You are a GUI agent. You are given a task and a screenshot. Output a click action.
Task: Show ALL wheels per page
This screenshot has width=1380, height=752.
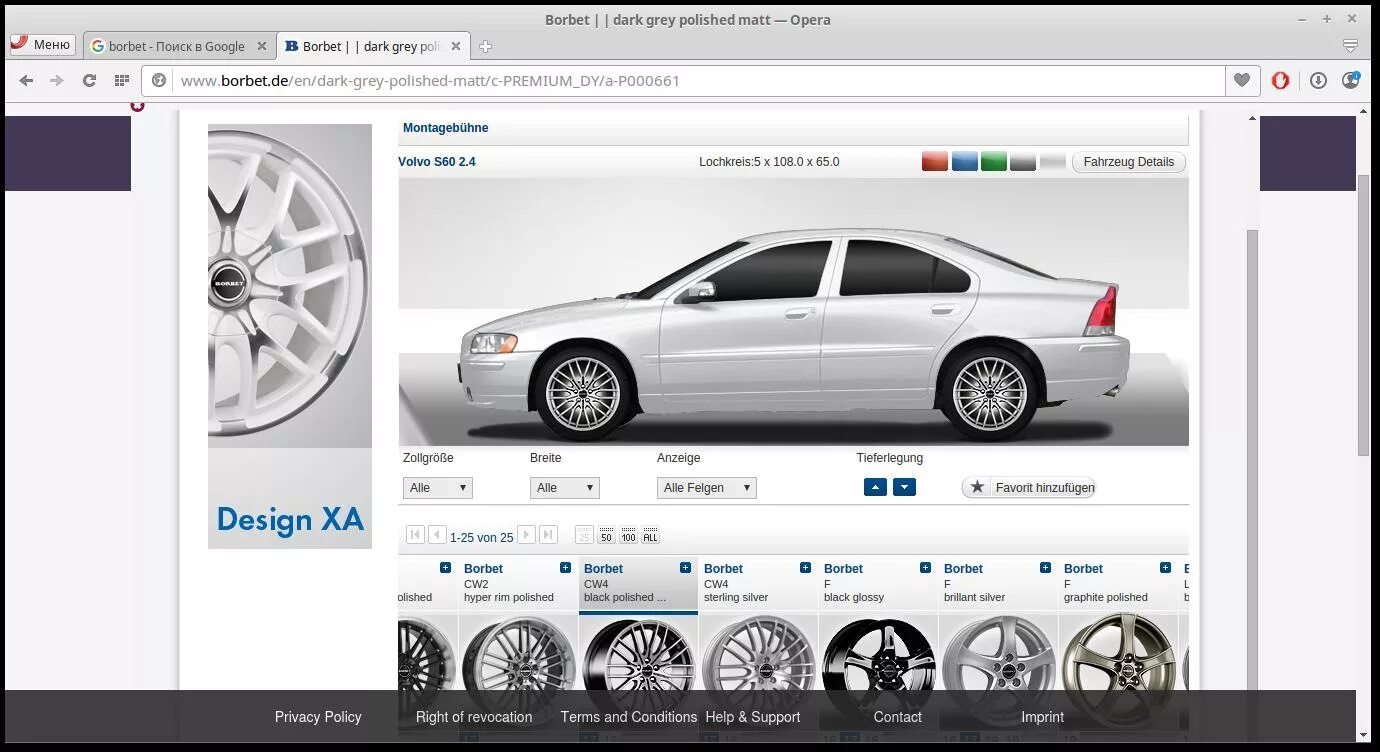click(x=650, y=536)
